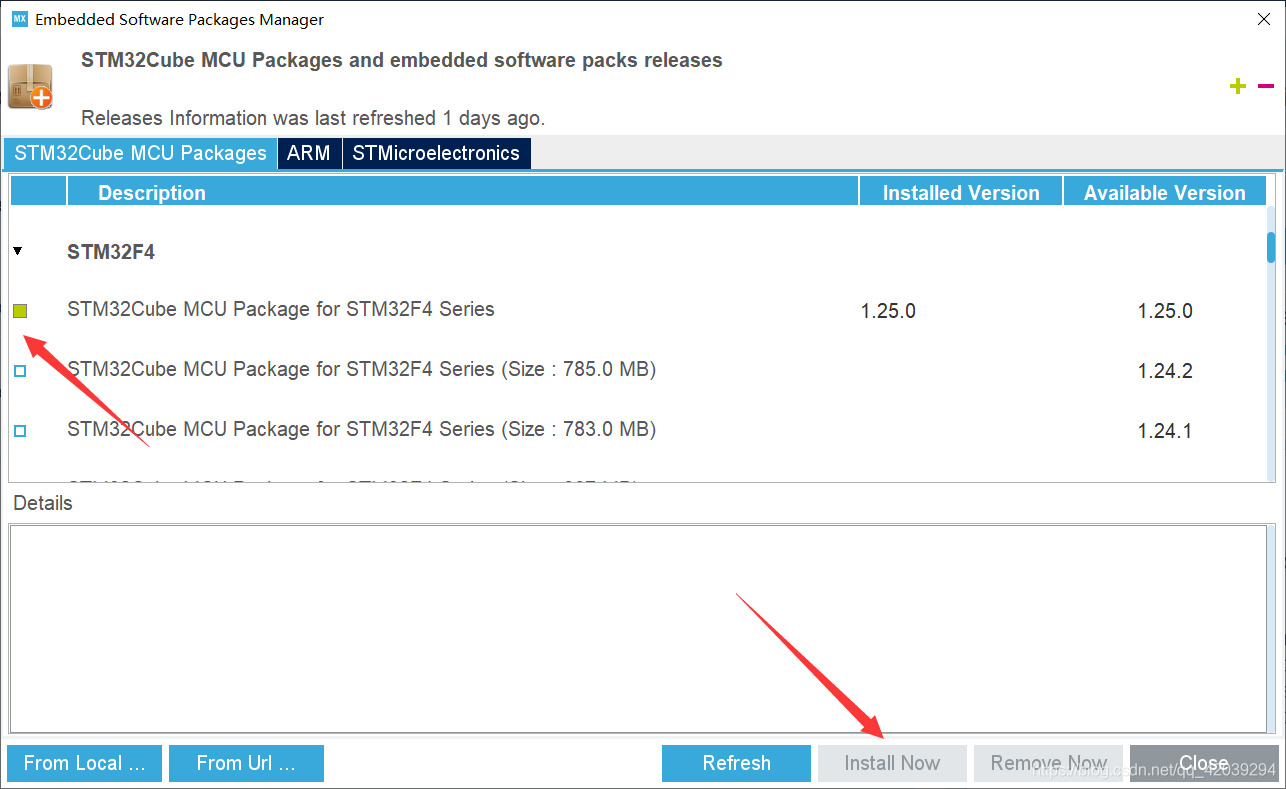1286x789 pixels.
Task: Click the From Local button
Action: [x=82, y=763]
